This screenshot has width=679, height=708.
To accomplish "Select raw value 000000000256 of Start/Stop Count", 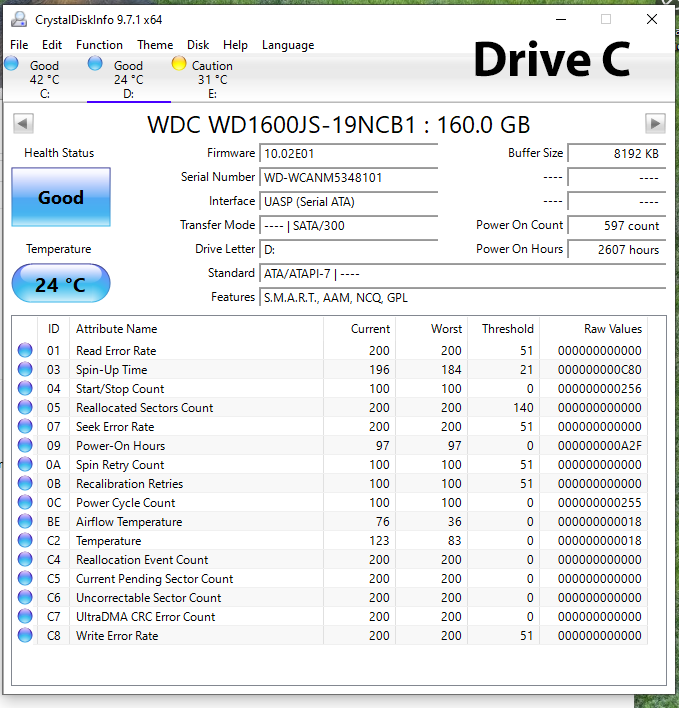I will 600,389.
